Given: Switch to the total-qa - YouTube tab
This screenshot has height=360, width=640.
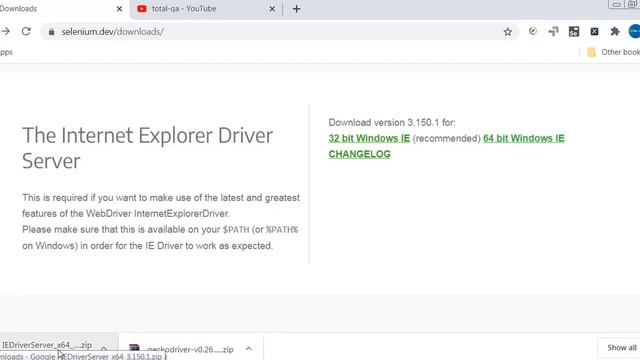Looking at the screenshot, I should click(206, 9).
